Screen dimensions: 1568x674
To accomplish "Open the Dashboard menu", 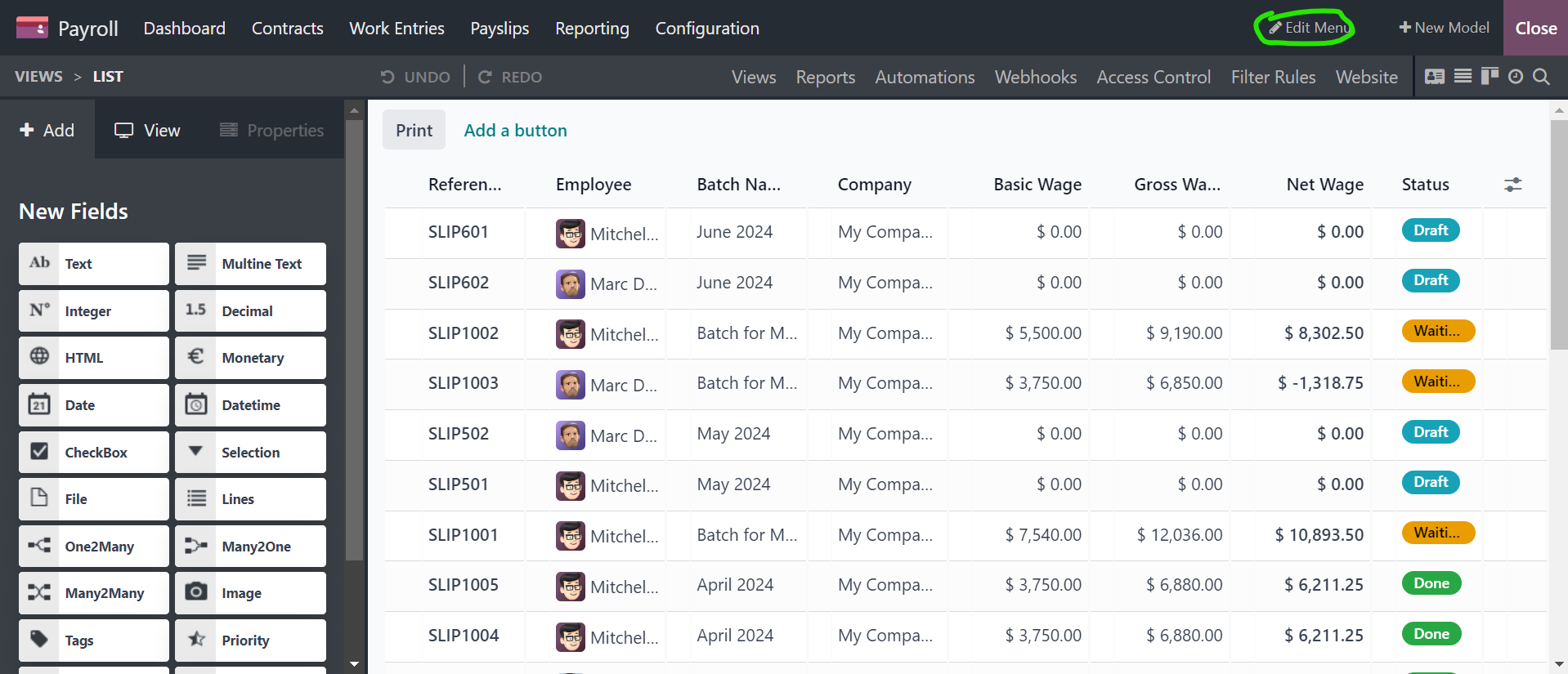I will [x=185, y=28].
